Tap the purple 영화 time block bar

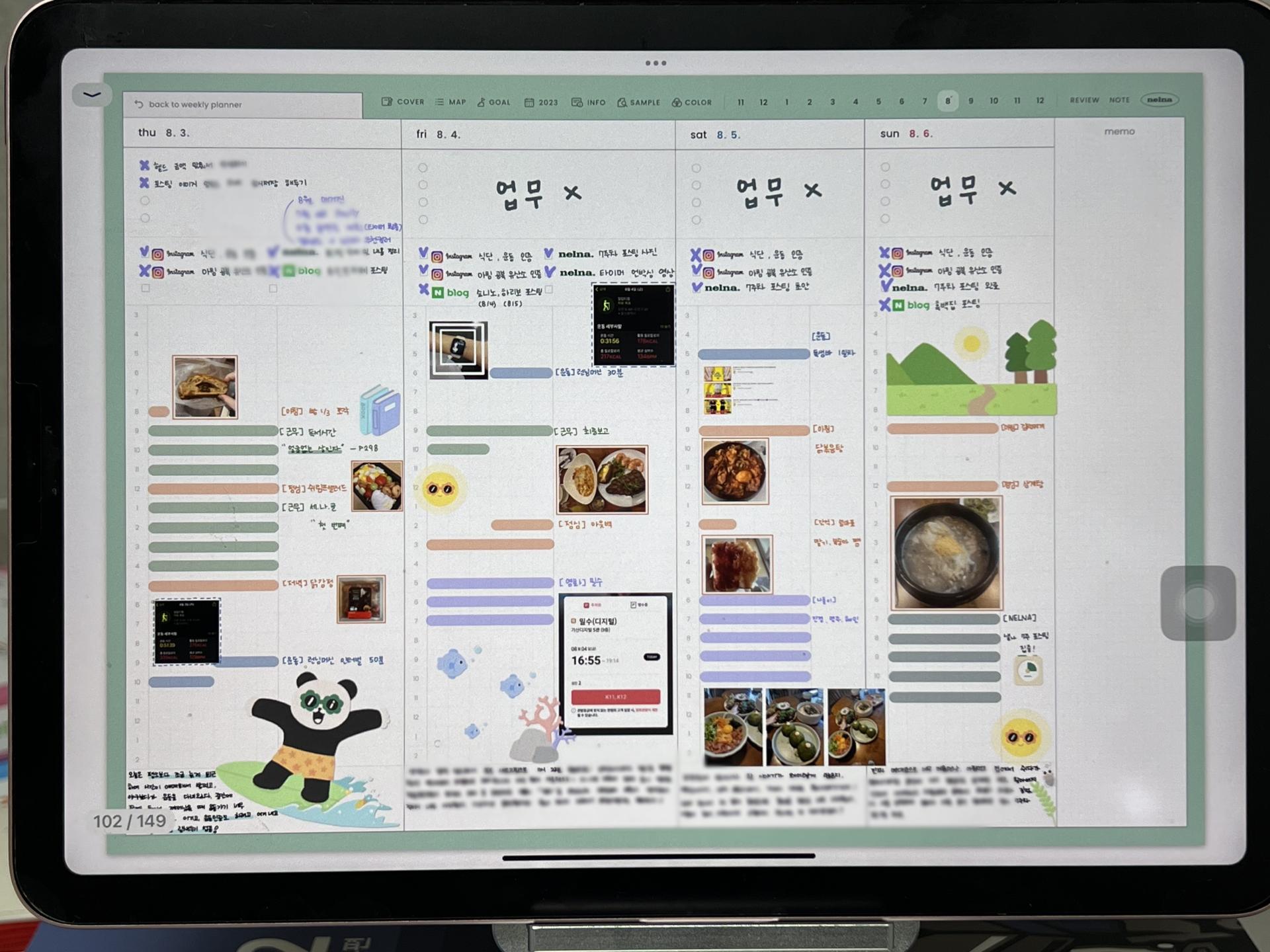(489, 583)
